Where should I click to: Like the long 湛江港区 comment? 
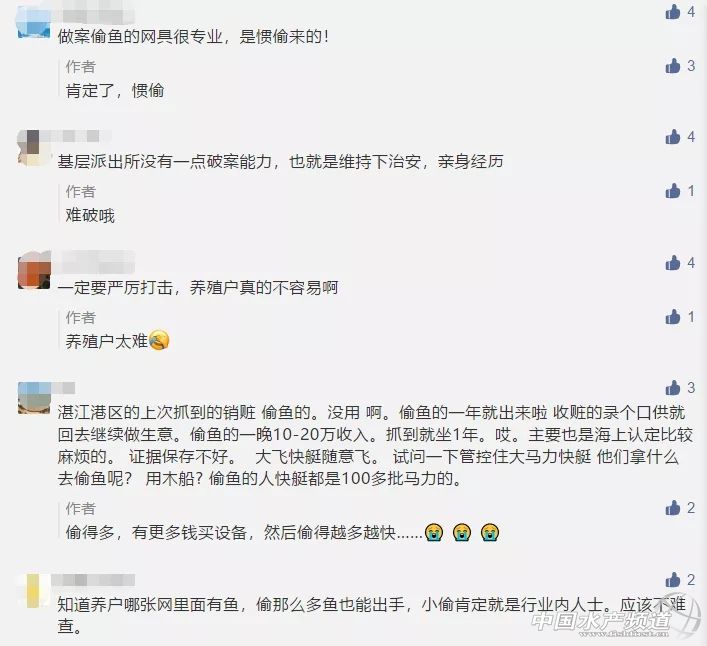tap(672, 388)
